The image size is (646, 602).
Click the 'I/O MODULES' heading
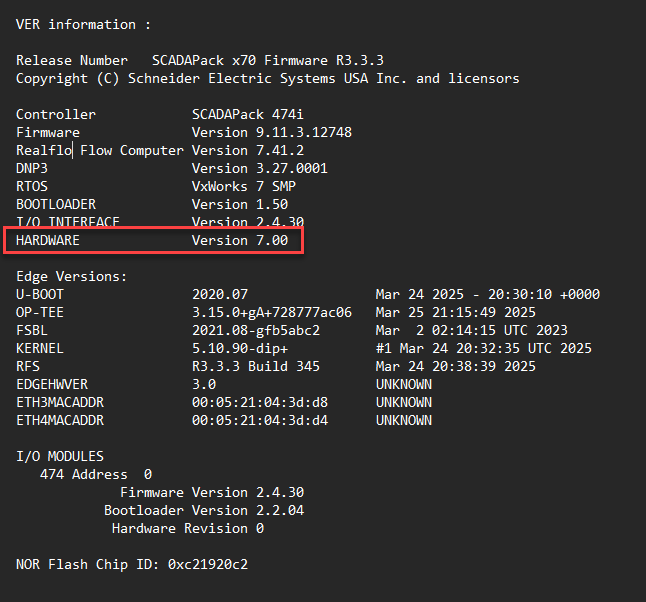click(x=60, y=456)
